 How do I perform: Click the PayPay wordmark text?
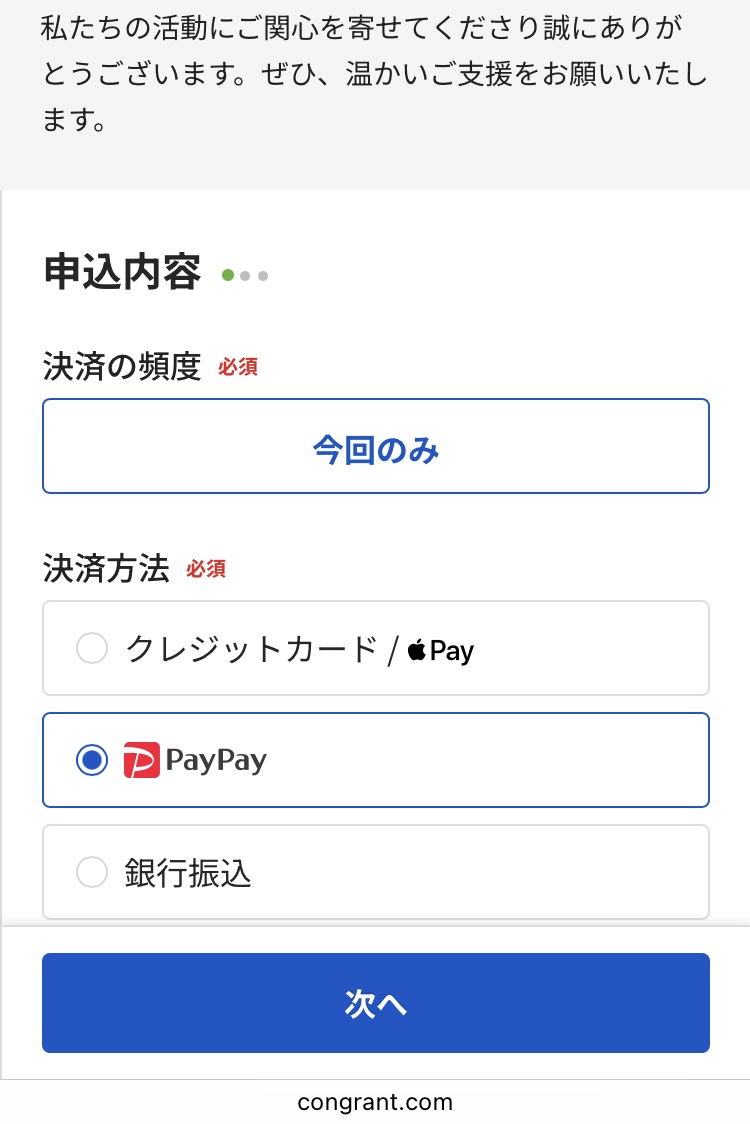coord(216,761)
